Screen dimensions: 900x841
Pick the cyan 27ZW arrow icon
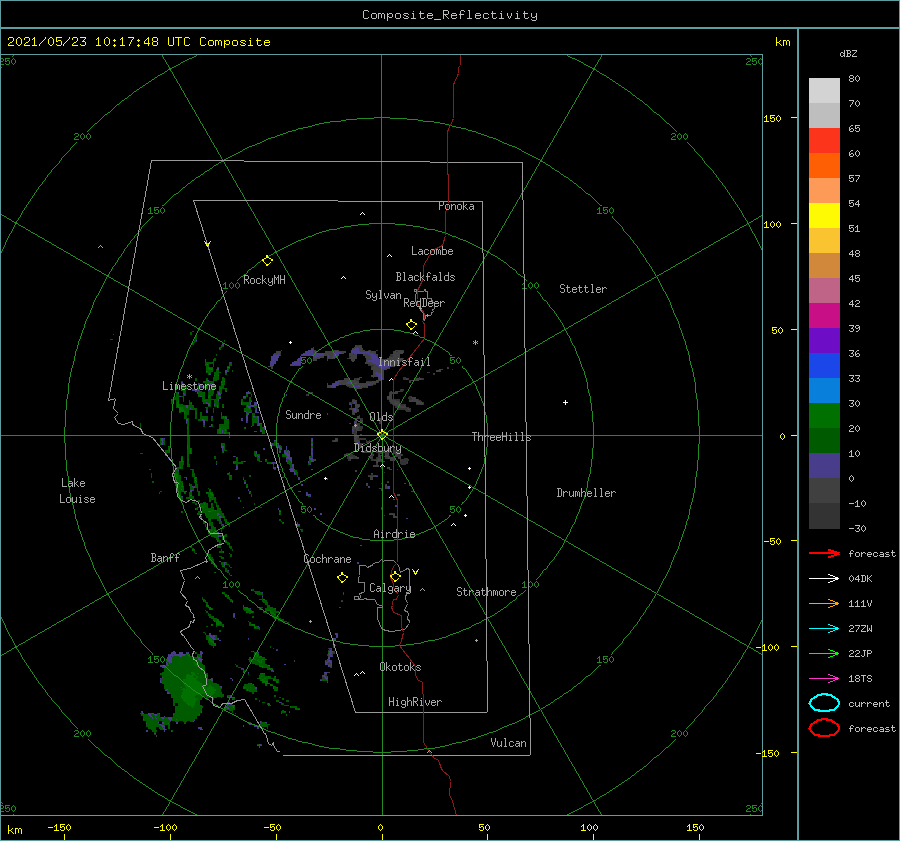tap(824, 629)
